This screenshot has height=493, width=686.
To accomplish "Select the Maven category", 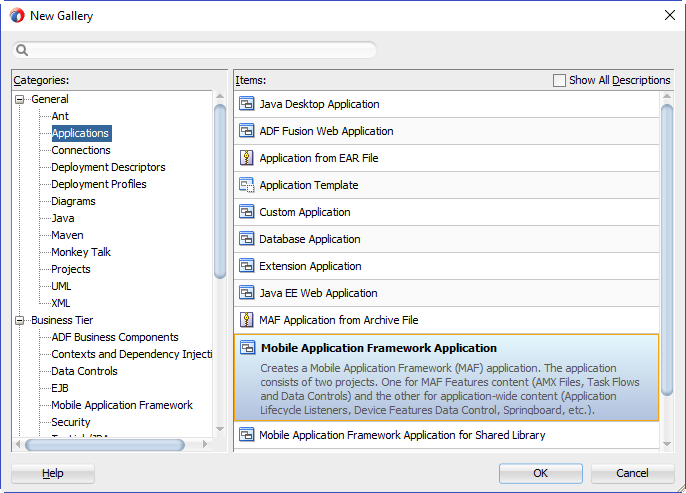I will pyautogui.click(x=67, y=235).
